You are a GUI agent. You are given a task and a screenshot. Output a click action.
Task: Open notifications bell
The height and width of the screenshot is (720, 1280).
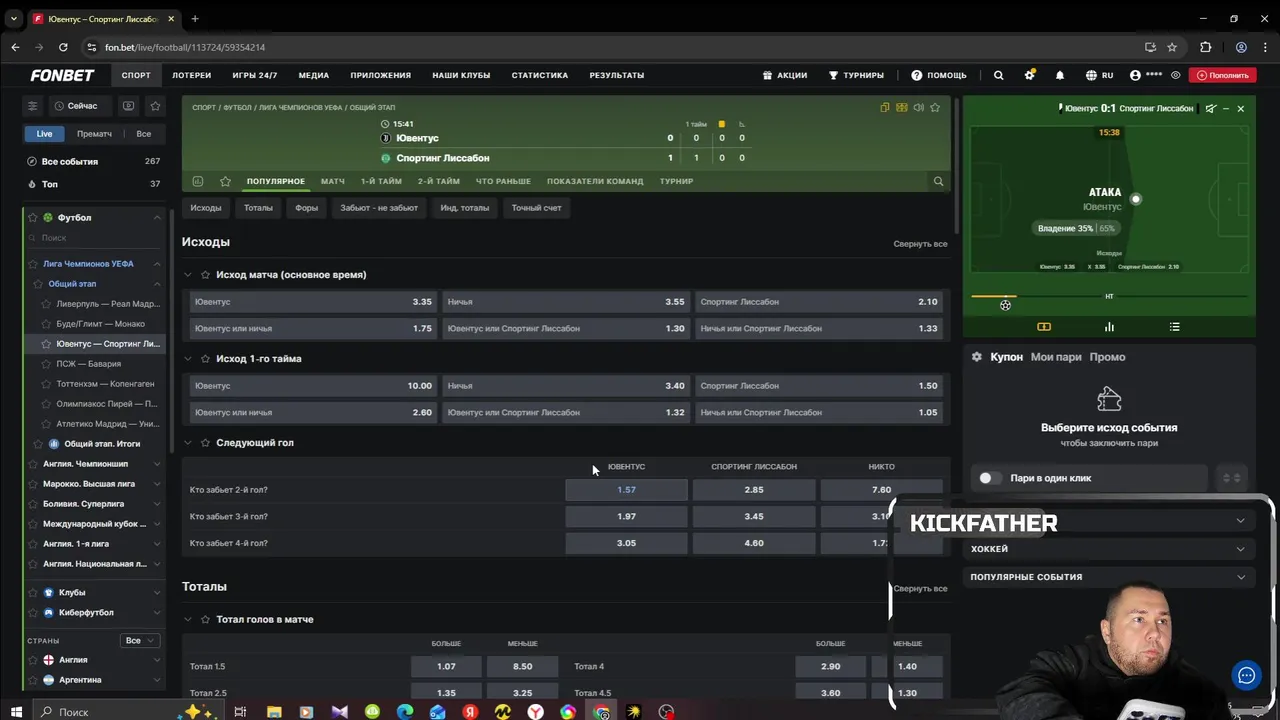(x=1060, y=75)
